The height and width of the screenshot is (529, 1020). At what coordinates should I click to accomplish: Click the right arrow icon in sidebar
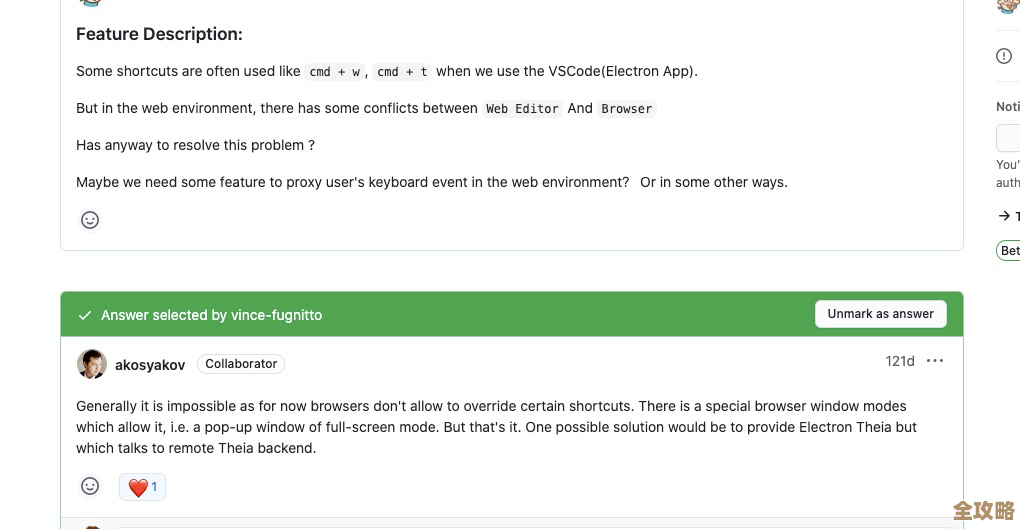(1004, 216)
